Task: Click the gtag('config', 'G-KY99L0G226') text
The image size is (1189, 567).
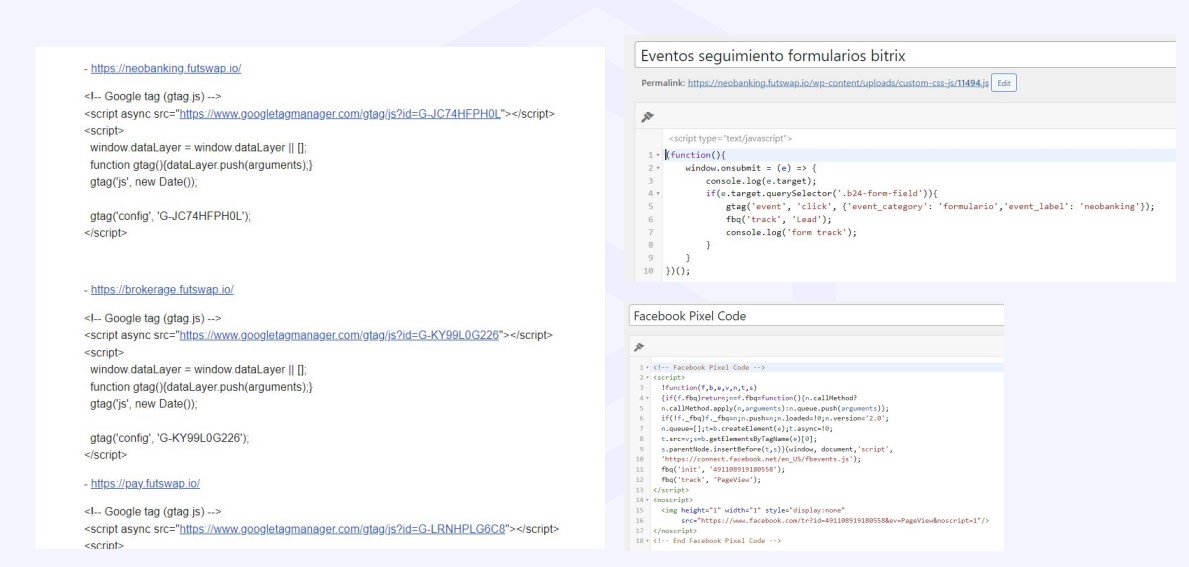Action: pyautogui.click(x=169, y=438)
